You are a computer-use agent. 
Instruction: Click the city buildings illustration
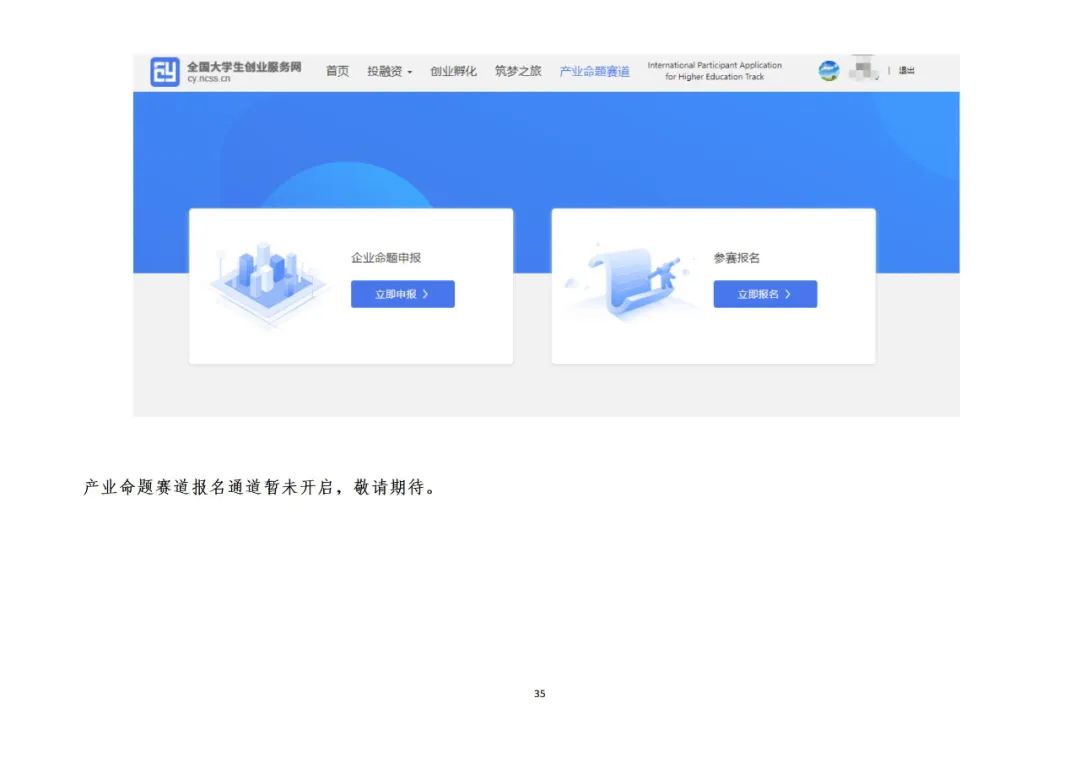click(266, 280)
